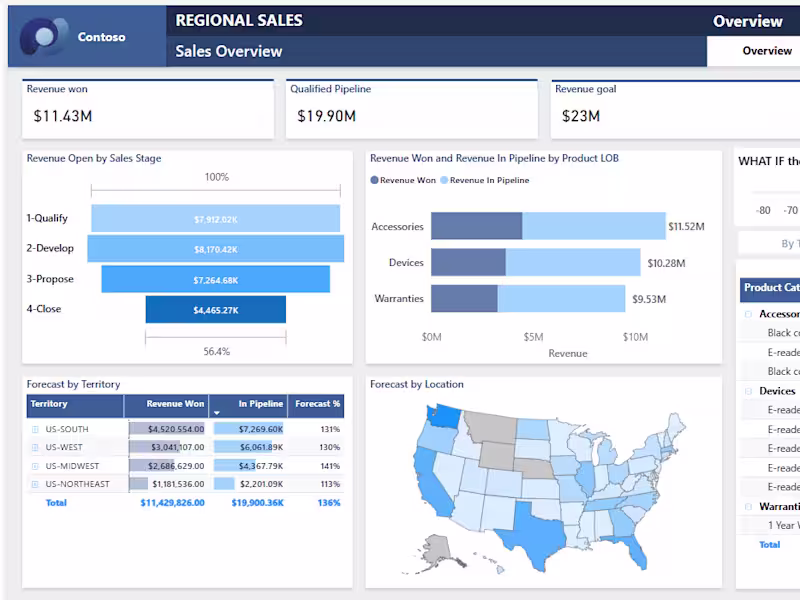Click the drill-down icon beside US-SOUTH
The height and width of the screenshot is (600, 800).
tap(35, 429)
